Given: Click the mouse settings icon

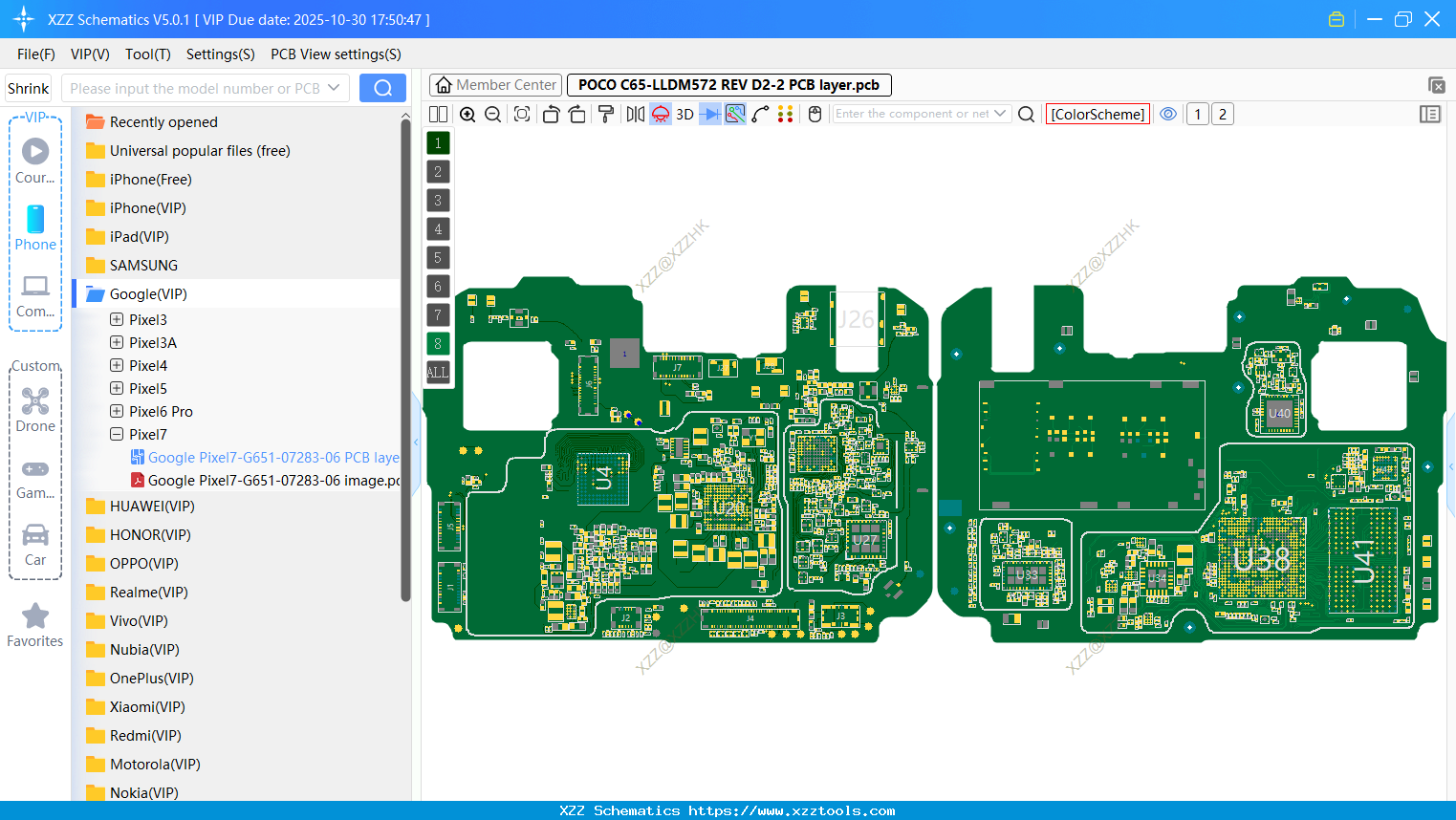Looking at the screenshot, I should point(815,114).
